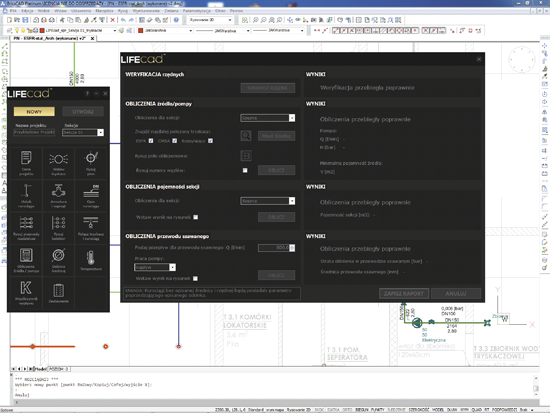Toggle the ESFR checkbox
Viewport: 550px width, 413px height.
coord(151,141)
